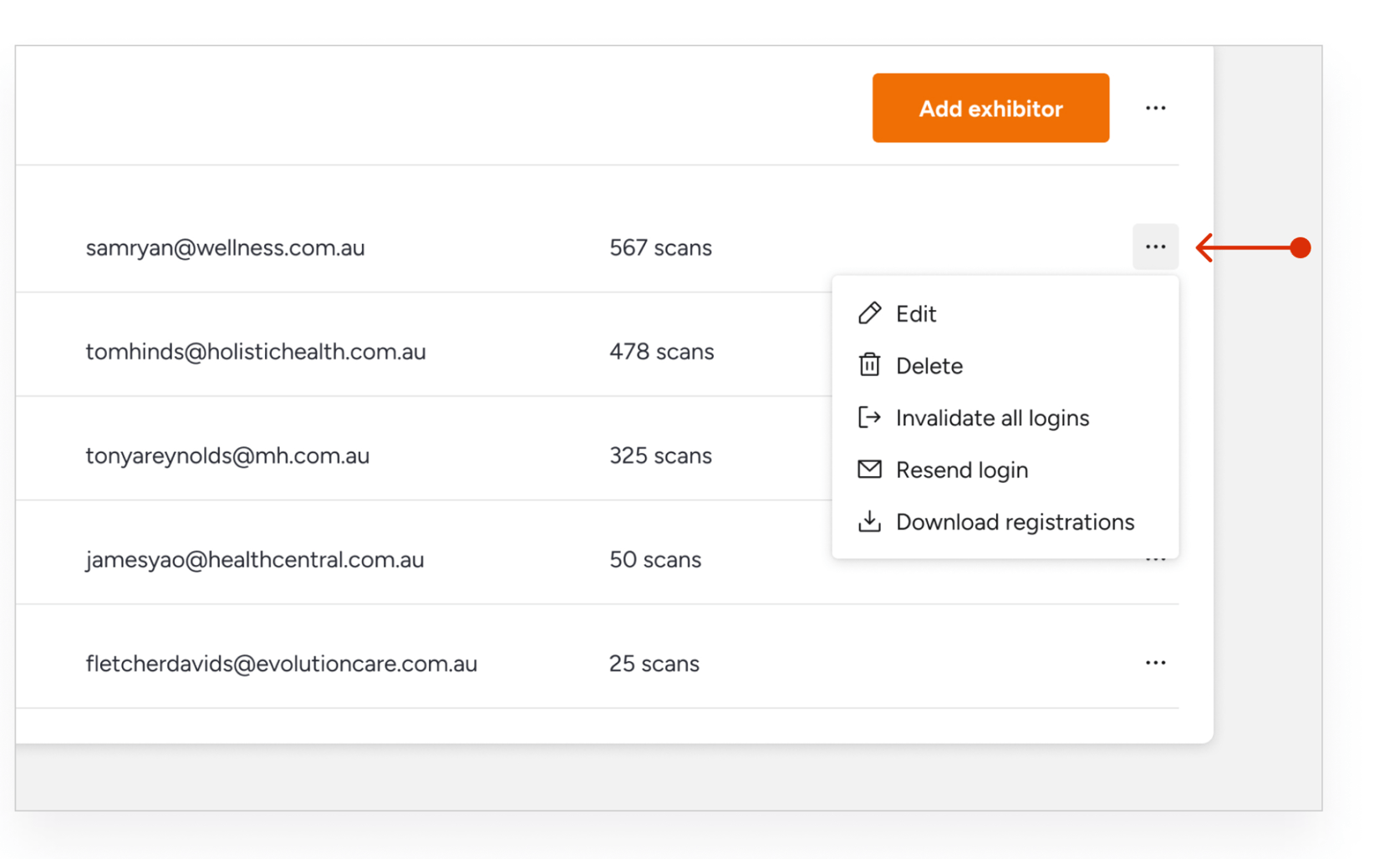Click the Add exhibitor button

990,108
